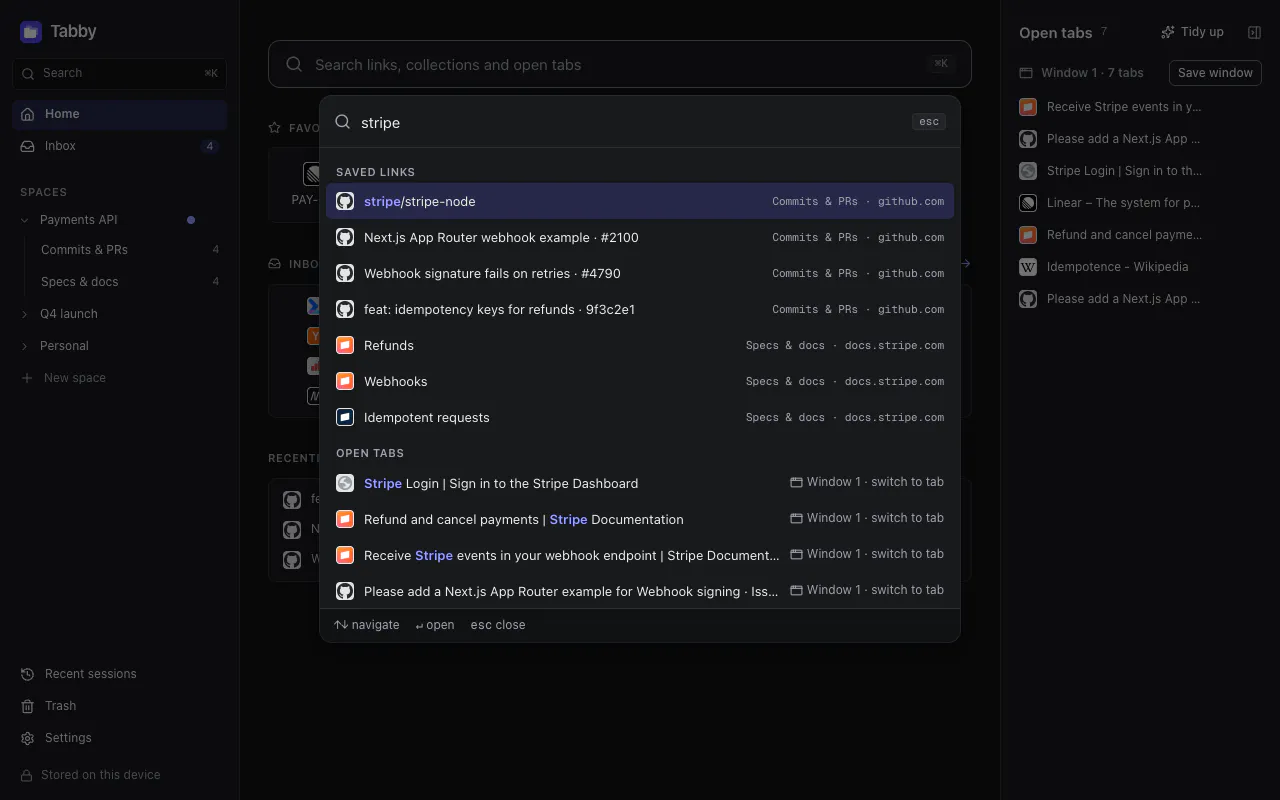1280x800 pixels.
Task: Click the Inbox tray icon in sidebar
Action: click(27, 146)
